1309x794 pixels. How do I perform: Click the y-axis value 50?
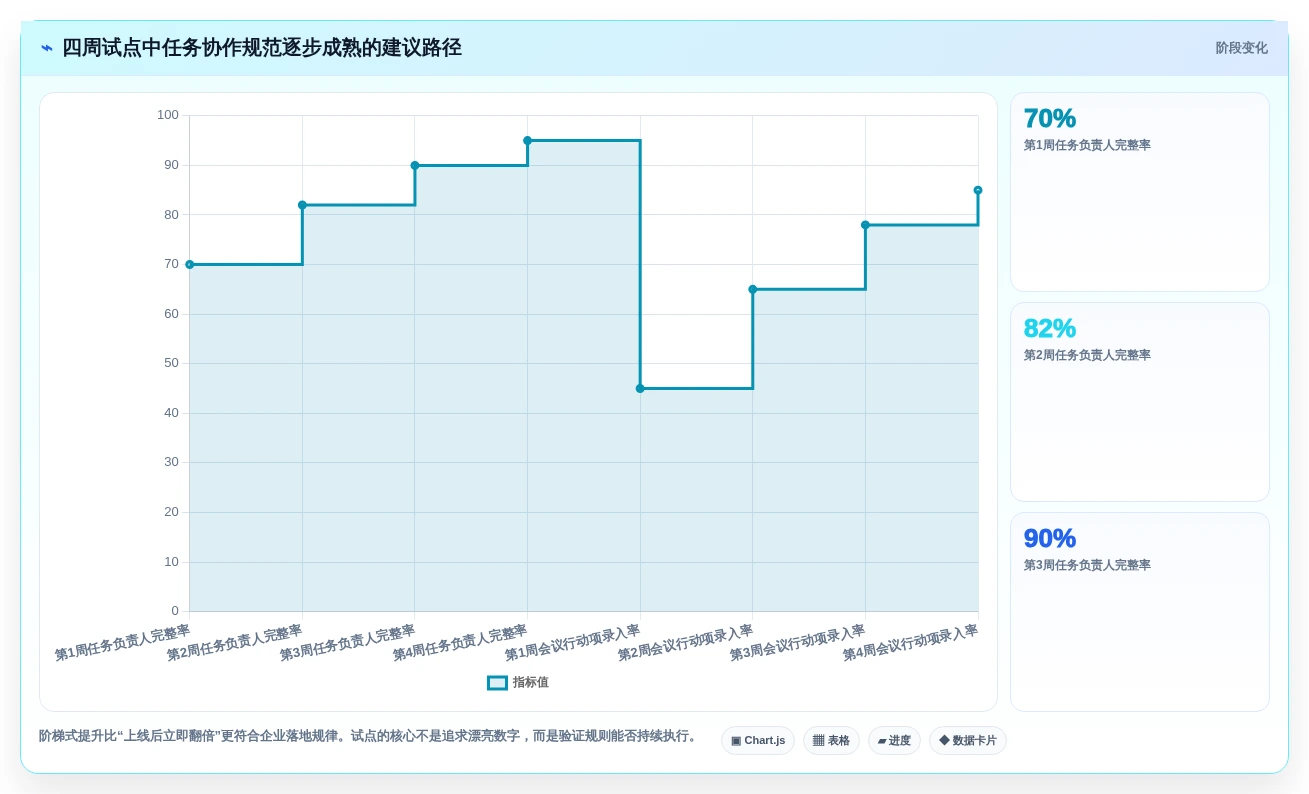click(x=171, y=363)
